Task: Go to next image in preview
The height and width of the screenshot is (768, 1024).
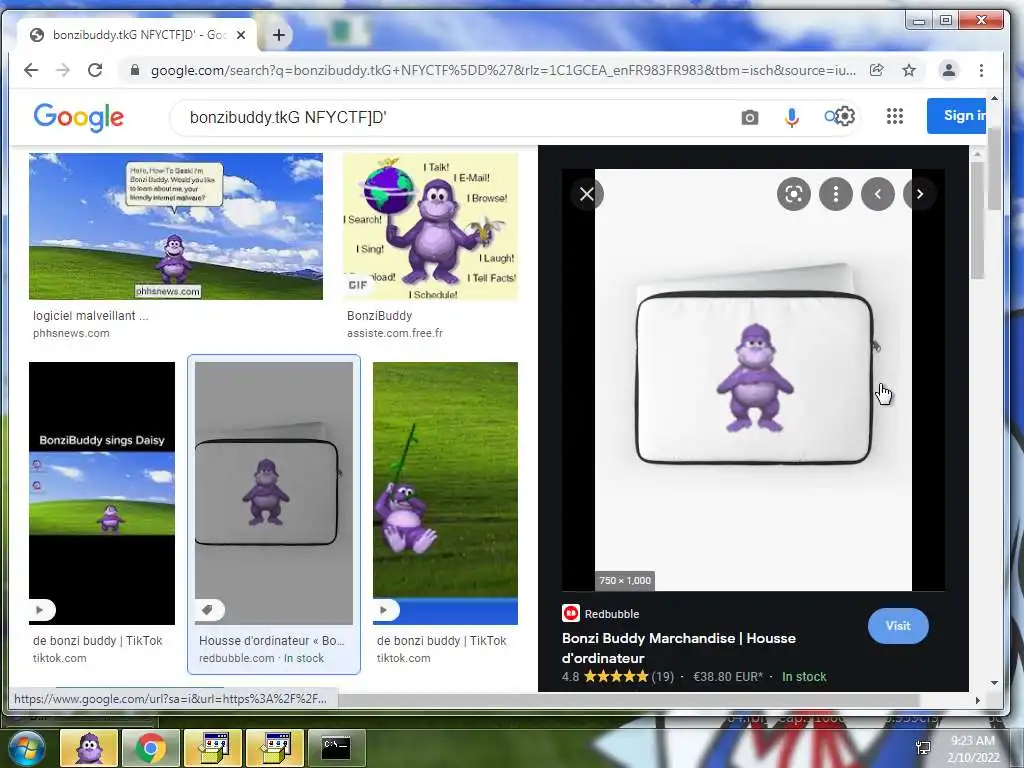Action: pyautogui.click(x=920, y=194)
